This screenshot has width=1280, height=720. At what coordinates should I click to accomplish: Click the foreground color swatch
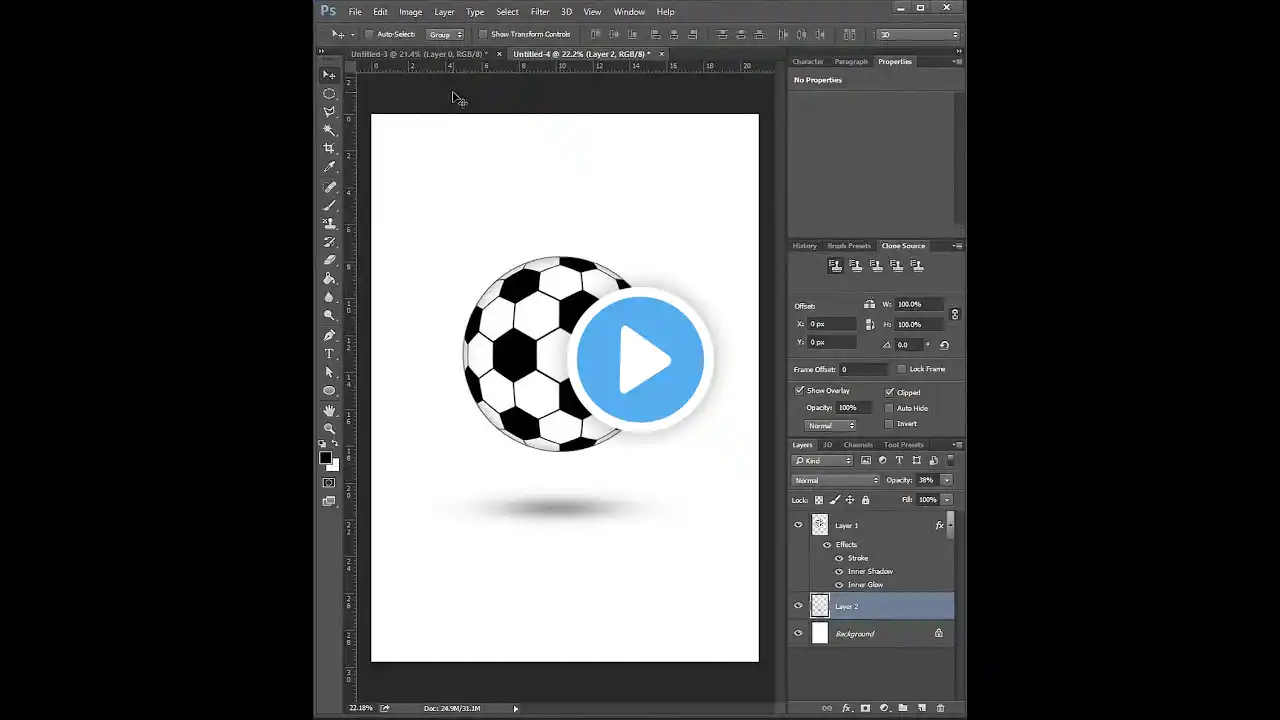325,458
